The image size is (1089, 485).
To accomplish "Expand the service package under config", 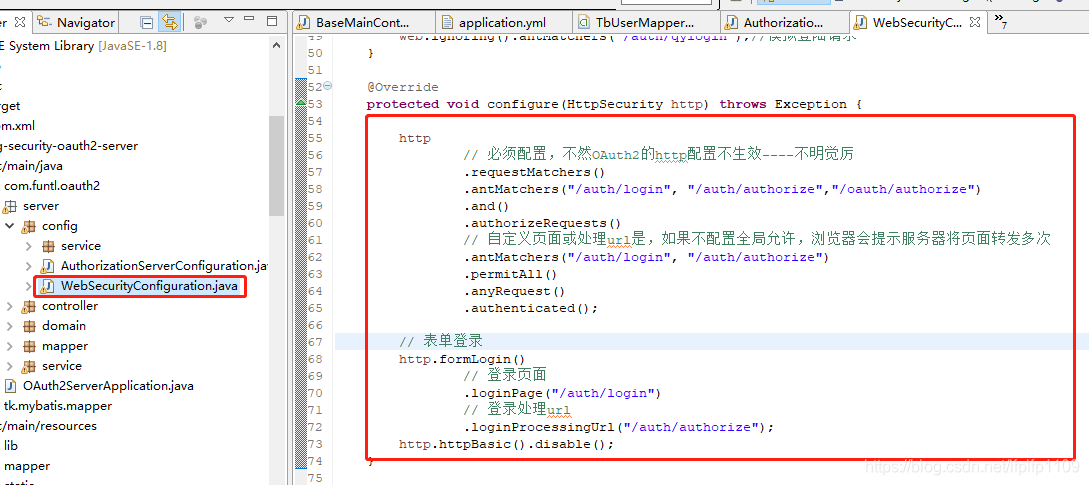I will coord(28,246).
